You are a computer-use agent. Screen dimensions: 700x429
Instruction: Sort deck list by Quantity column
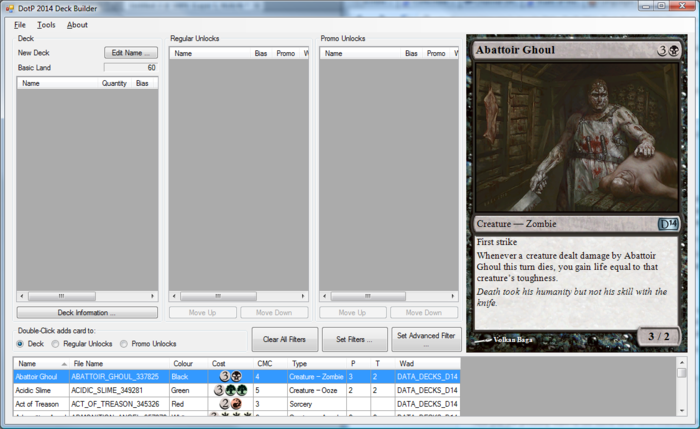click(114, 83)
